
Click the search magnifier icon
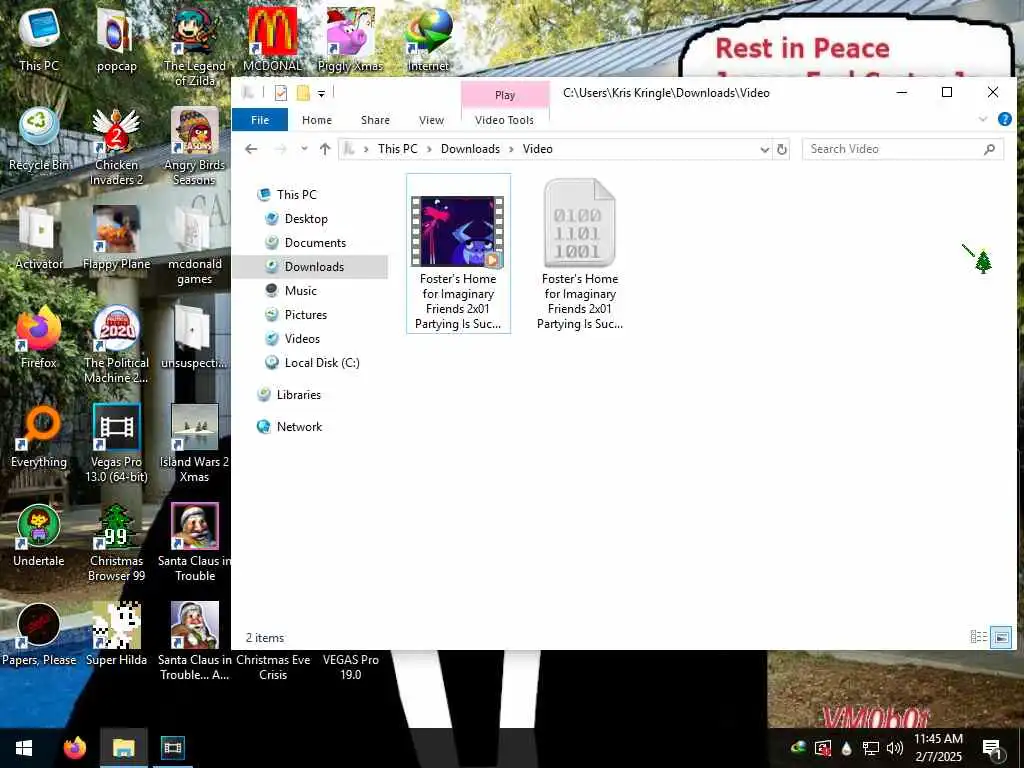(x=990, y=149)
